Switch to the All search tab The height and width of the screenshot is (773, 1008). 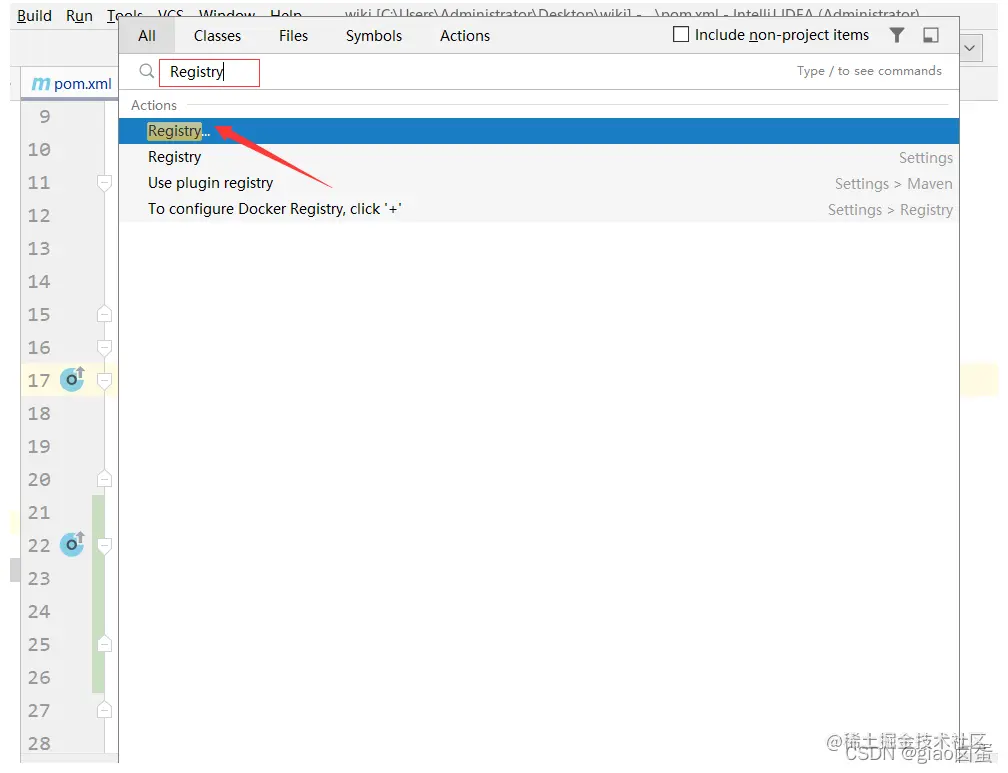click(147, 36)
